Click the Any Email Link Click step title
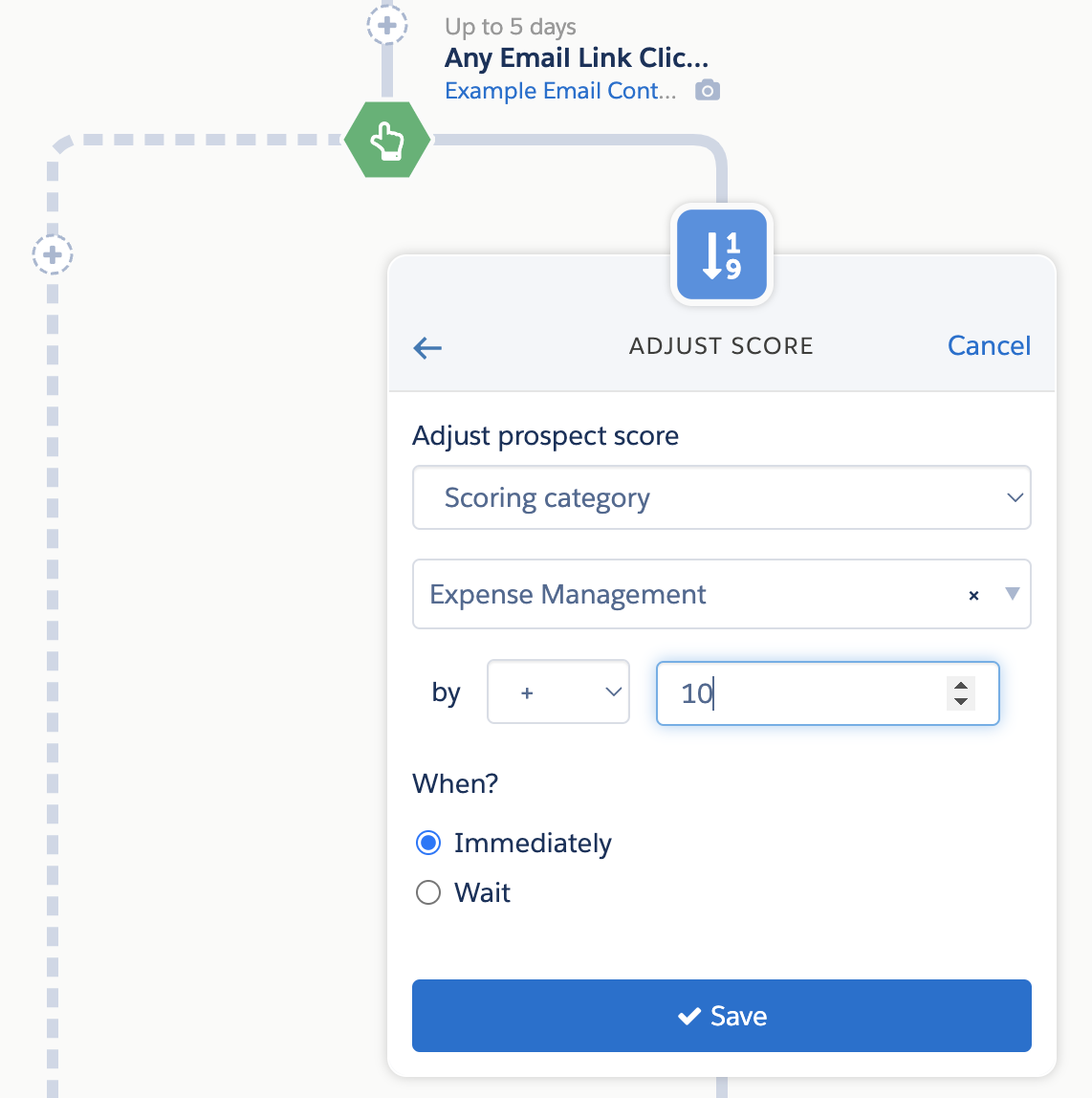Viewport: 1092px width, 1098px height. click(577, 58)
